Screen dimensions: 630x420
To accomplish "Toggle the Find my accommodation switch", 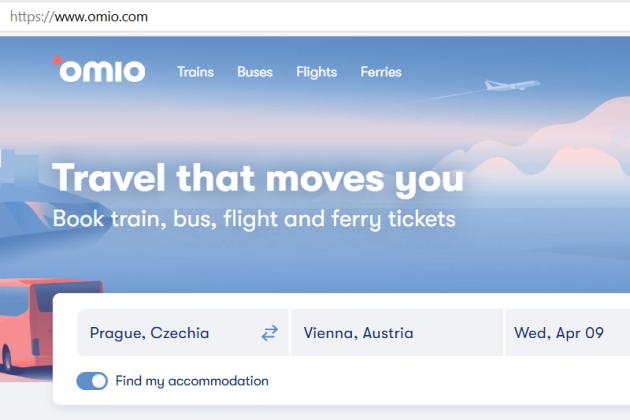I will 92,381.
